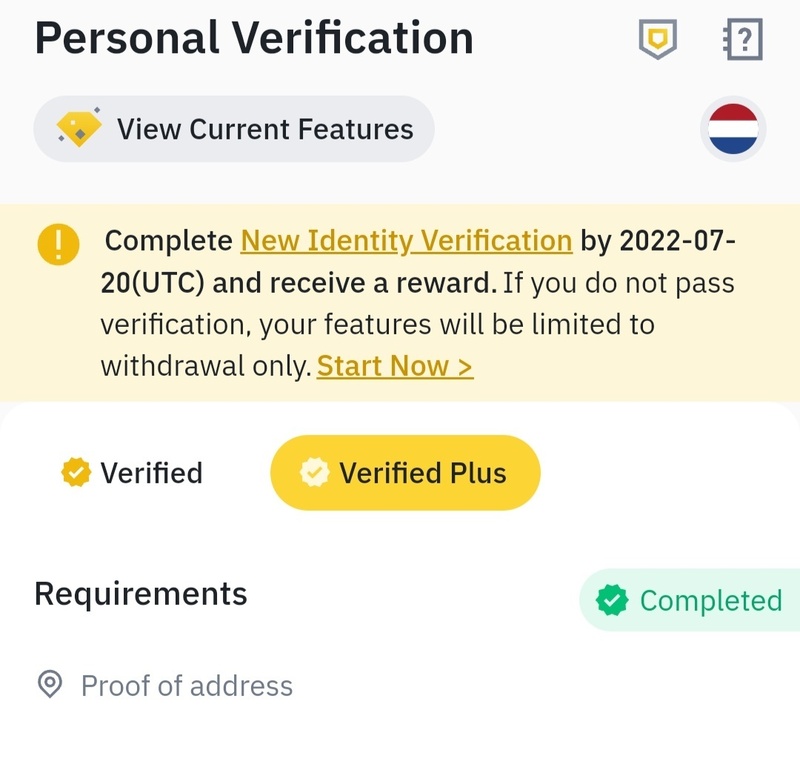Tap the yellow exclamation warning icon
The height and width of the screenshot is (759, 800).
[58, 244]
